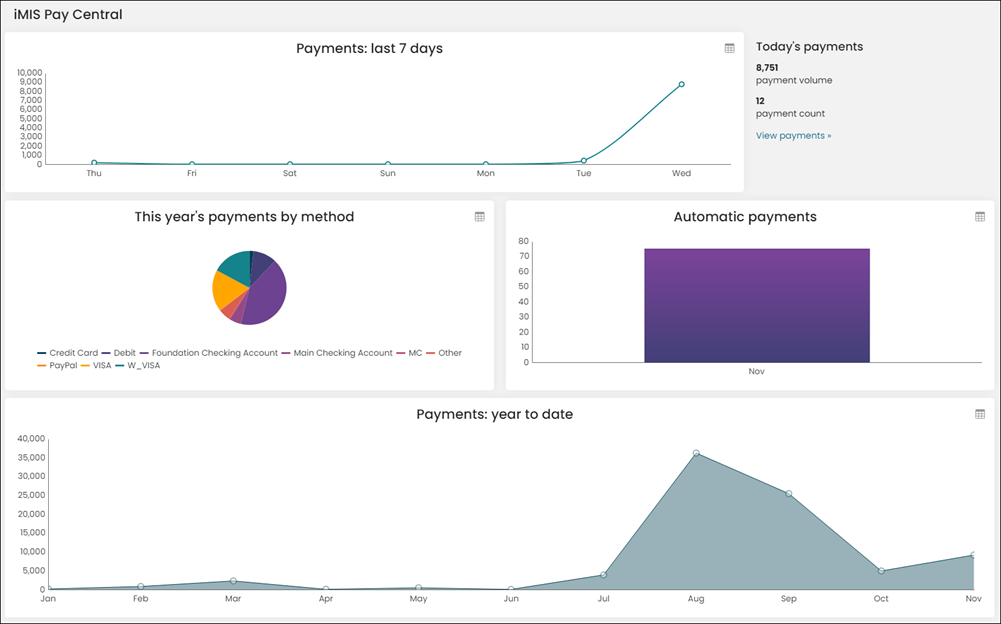
Task: Toggle Foundation Checking Account legend item
Action: point(209,353)
